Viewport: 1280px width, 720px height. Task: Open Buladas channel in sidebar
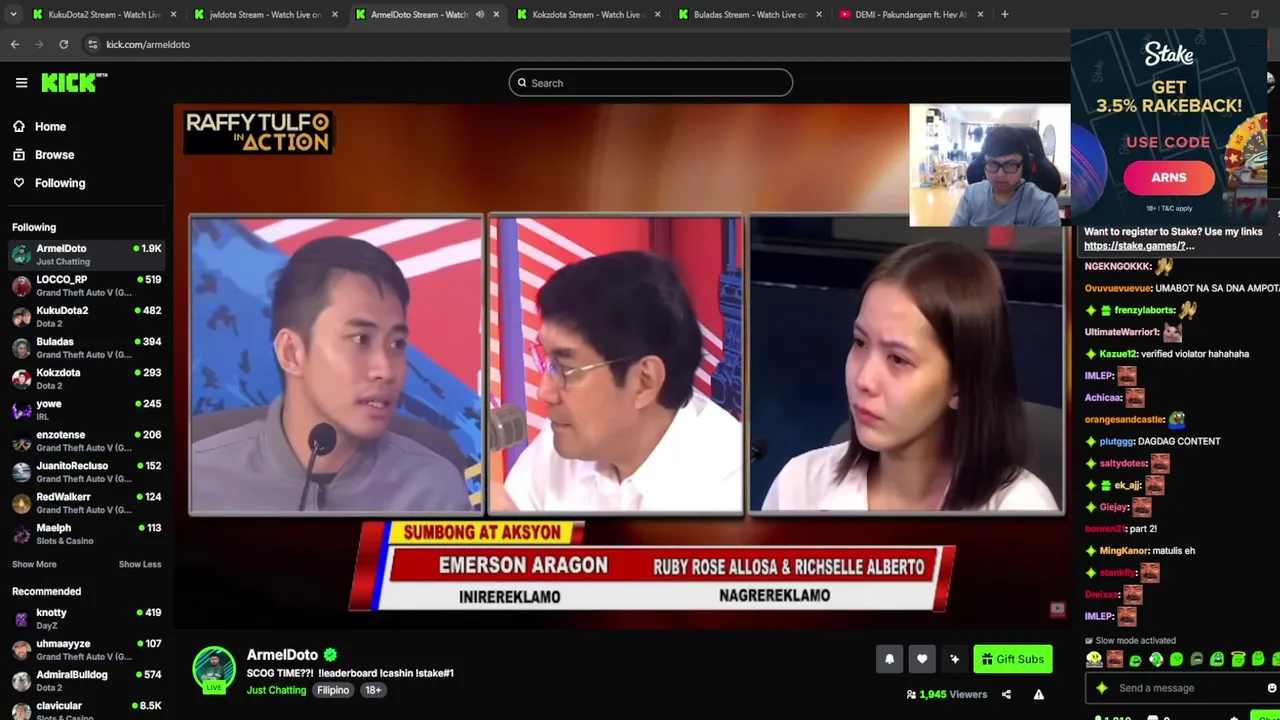point(87,348)
